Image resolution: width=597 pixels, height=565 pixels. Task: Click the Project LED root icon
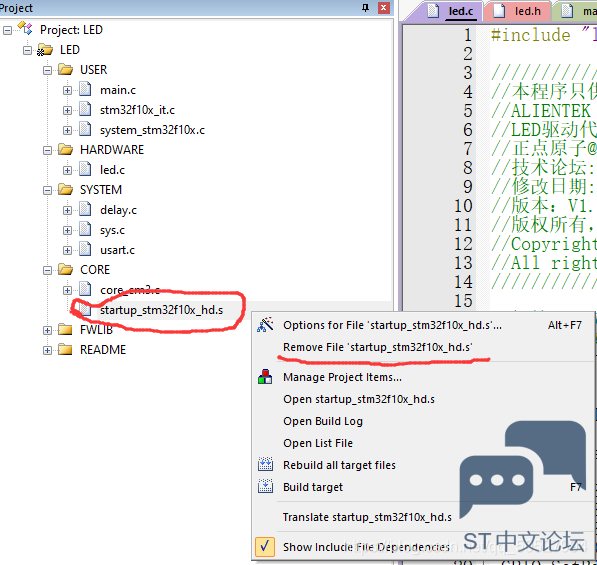pyautogui.click(x=25, y=29)
